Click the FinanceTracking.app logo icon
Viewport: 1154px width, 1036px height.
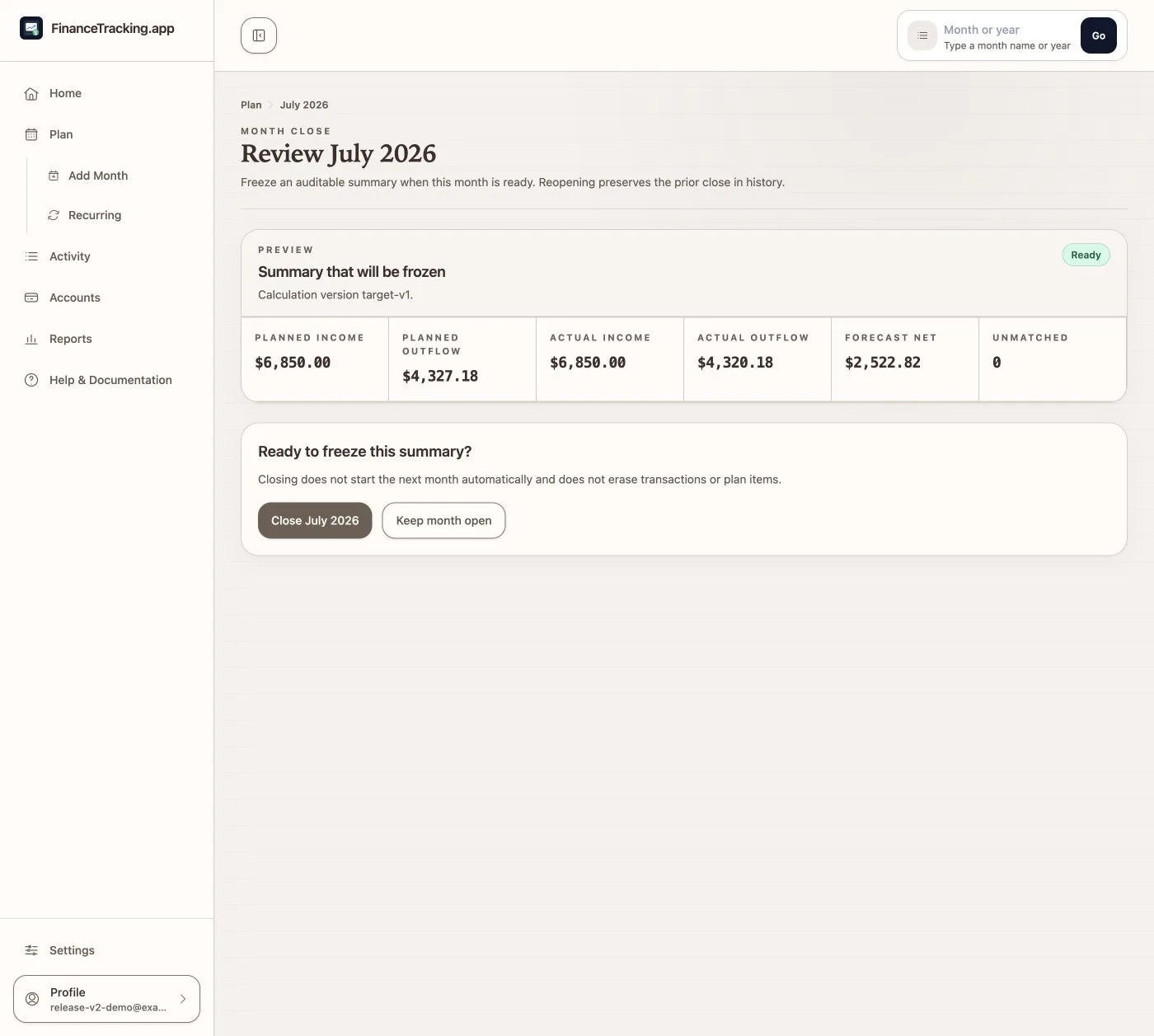coord(31,28)
